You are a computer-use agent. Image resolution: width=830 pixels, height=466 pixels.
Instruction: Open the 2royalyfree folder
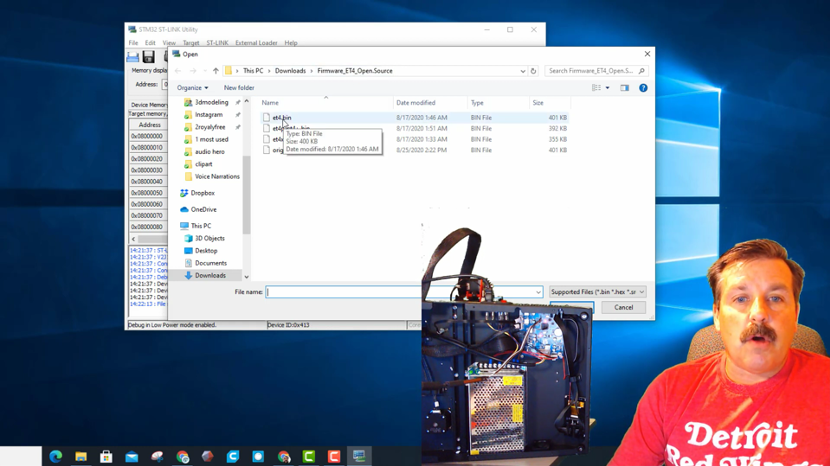click(x=210, y=127)
